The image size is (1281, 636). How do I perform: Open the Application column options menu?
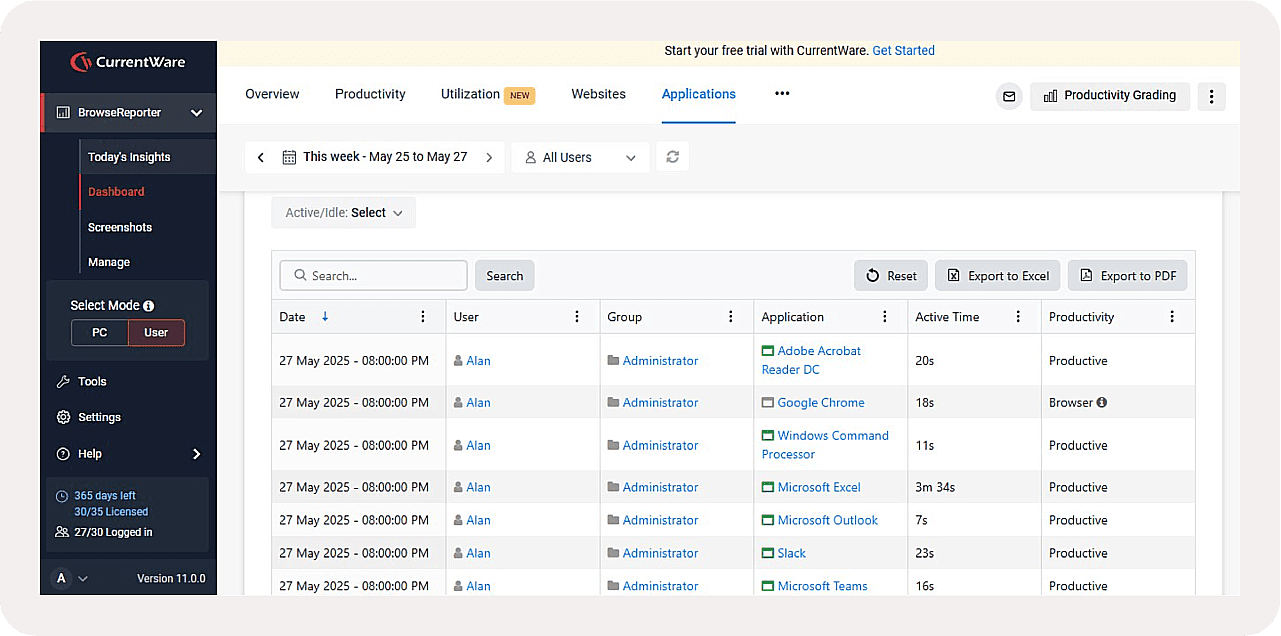[884, 317]
